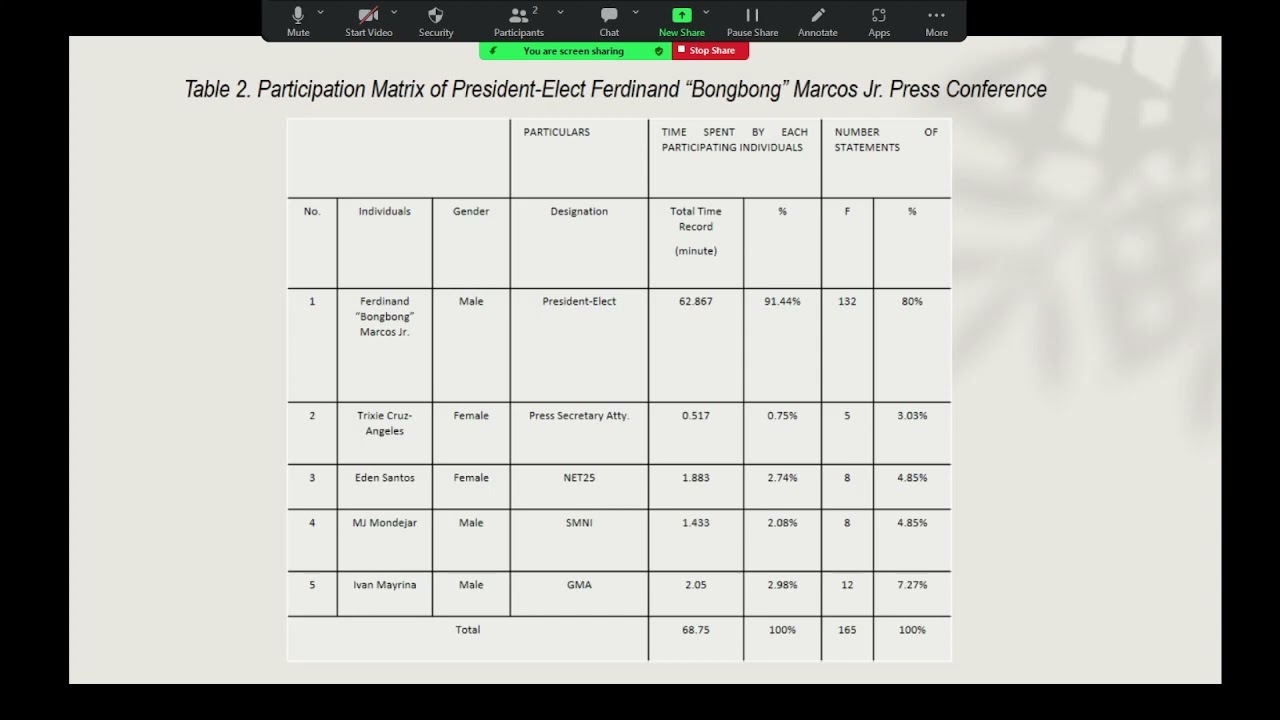
Task: Click the 'You are screen sharing' indicator
Action: click(573, 51)
